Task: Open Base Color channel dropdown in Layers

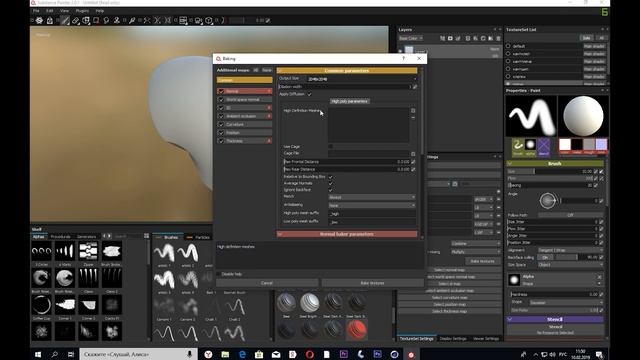Action: point(411,38)
